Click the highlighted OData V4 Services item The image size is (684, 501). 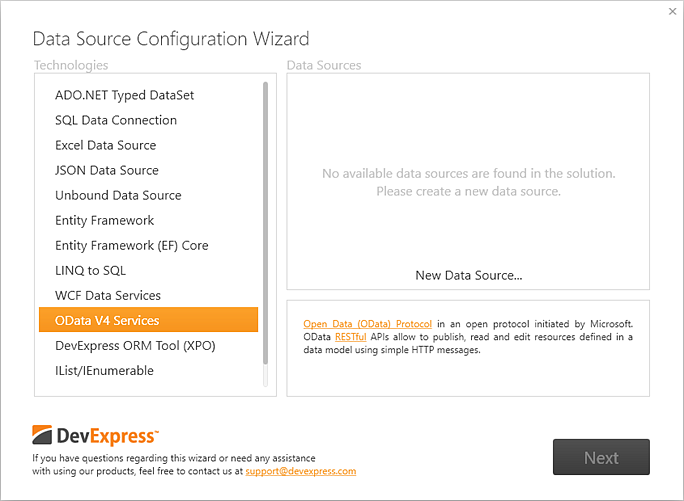[148, 321]
